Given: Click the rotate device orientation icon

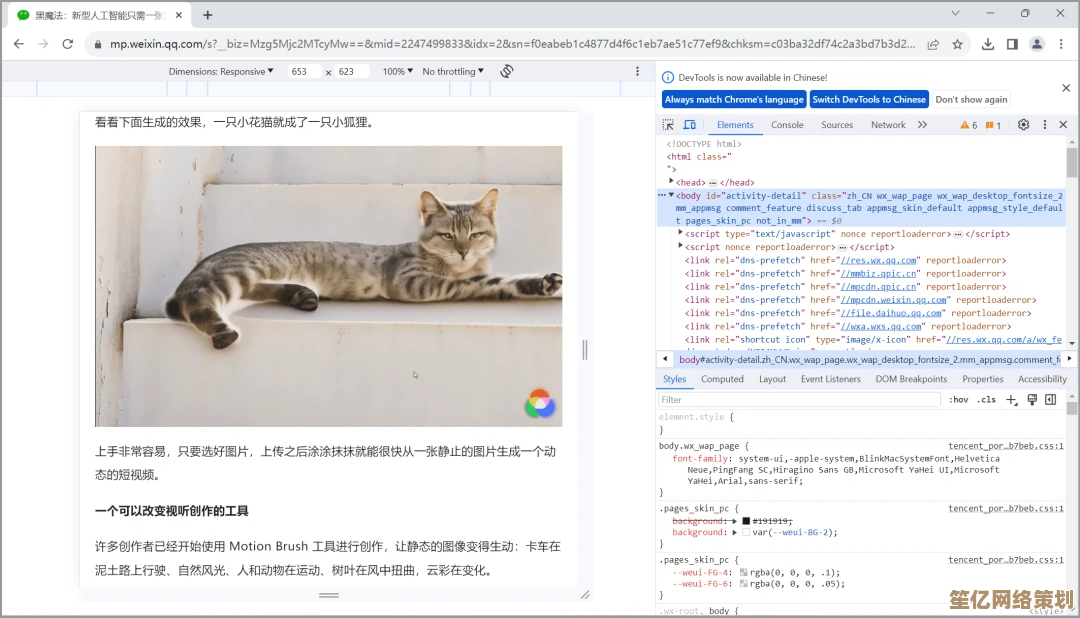Looking at the screenshot, I should point(507,71).
